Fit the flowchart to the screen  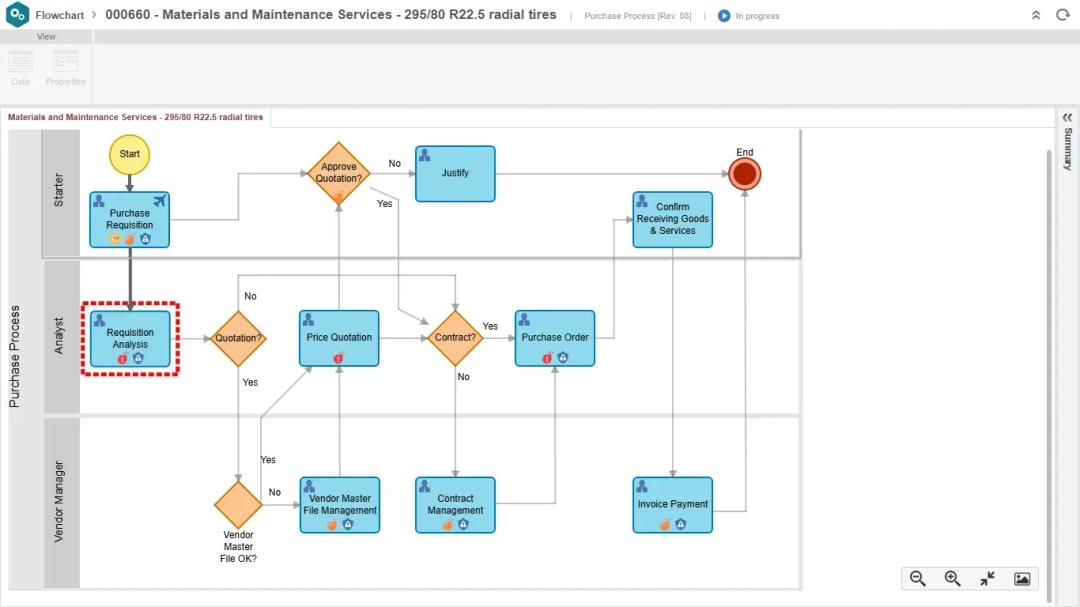click(987, 579)
